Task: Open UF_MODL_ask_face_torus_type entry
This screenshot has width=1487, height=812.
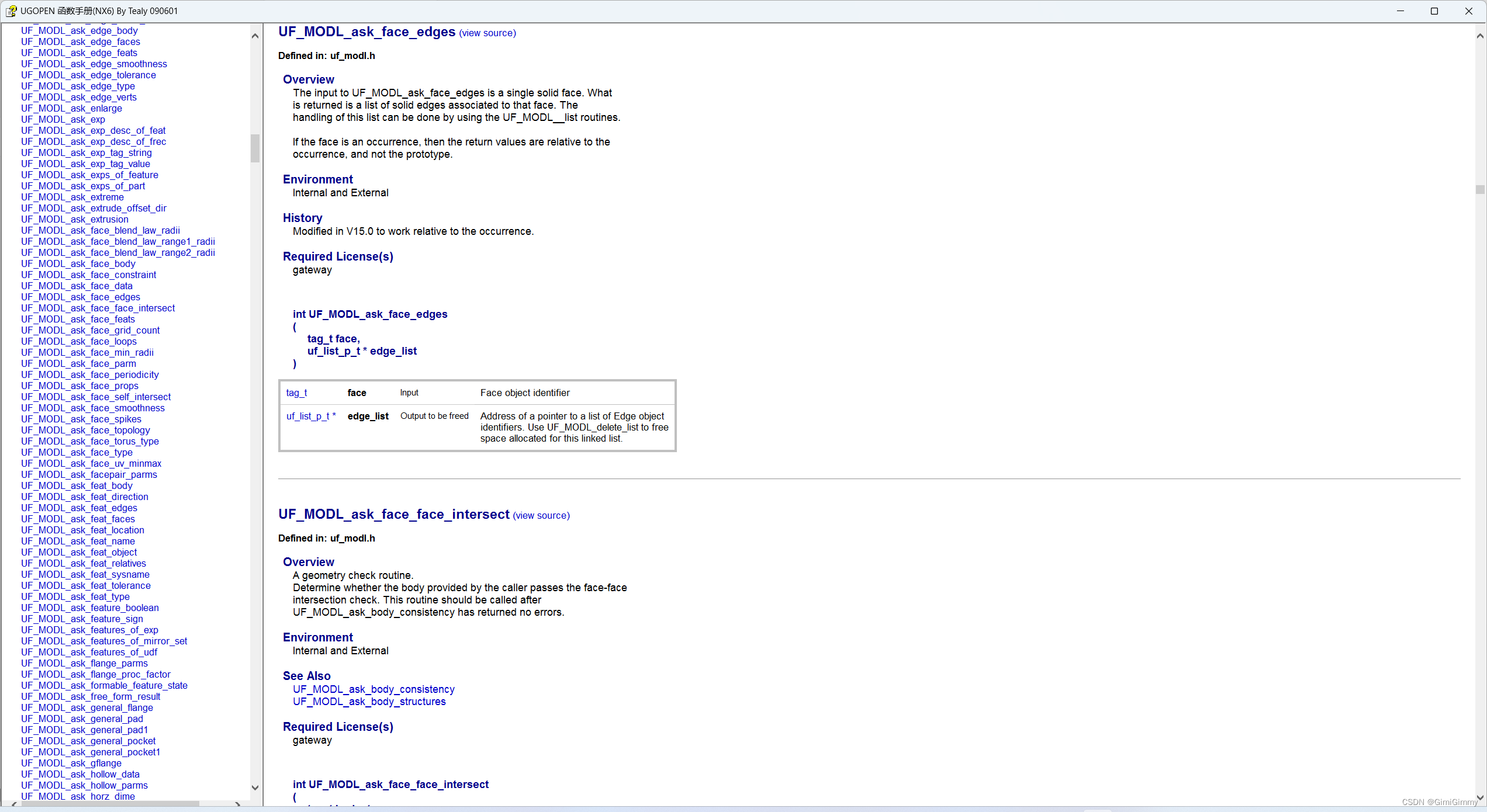Action: click(x=90, y=441)
